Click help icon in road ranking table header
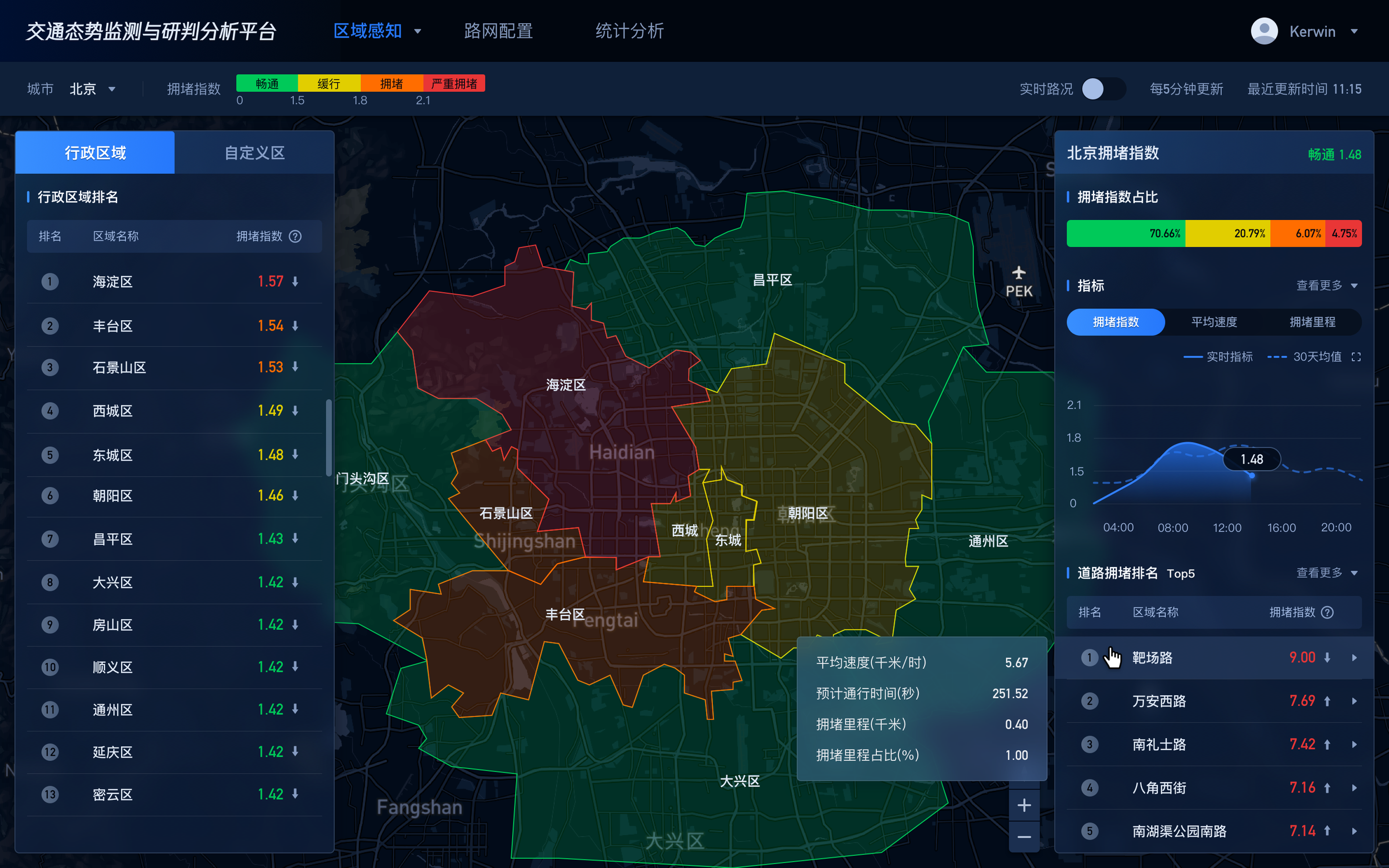This screenshot has width=1389, height=868. pyautogui.click(x=1327, y=613)
